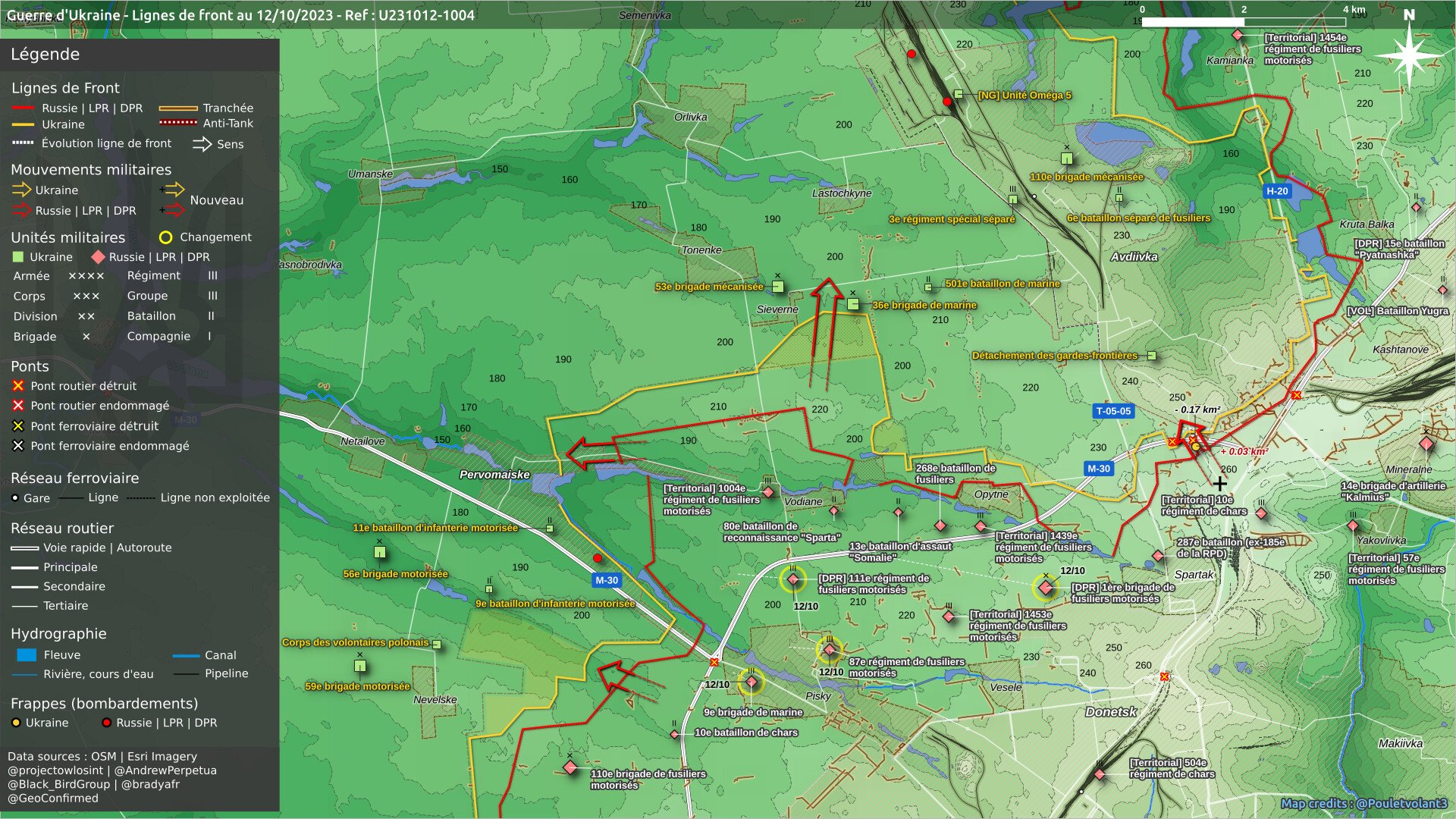Click the 110e brigade mécanisée green square marker
The height and width of the screenshot is (819, 1456).
(1067, 158)
